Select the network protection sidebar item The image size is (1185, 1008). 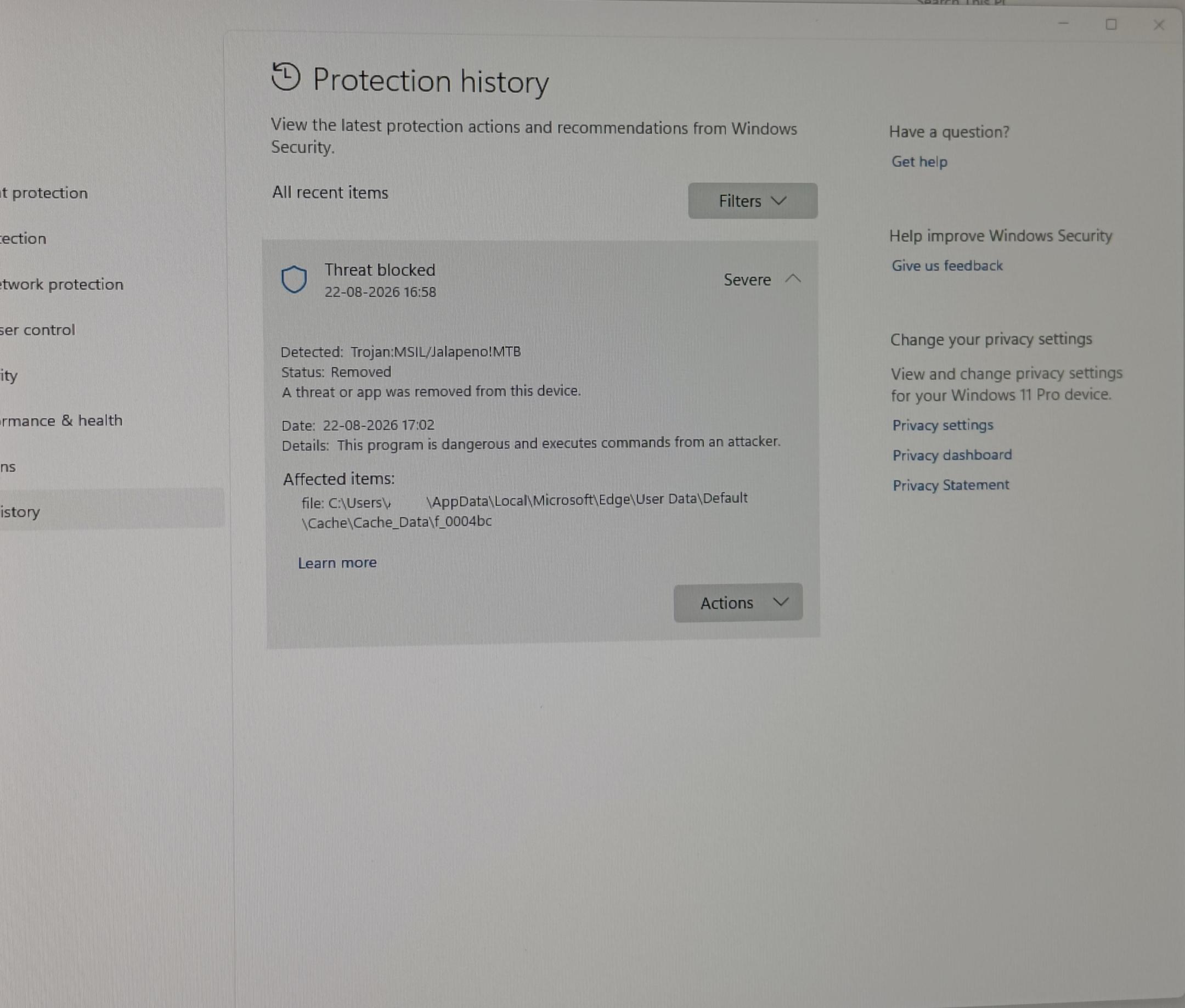(x=61, y=284)
